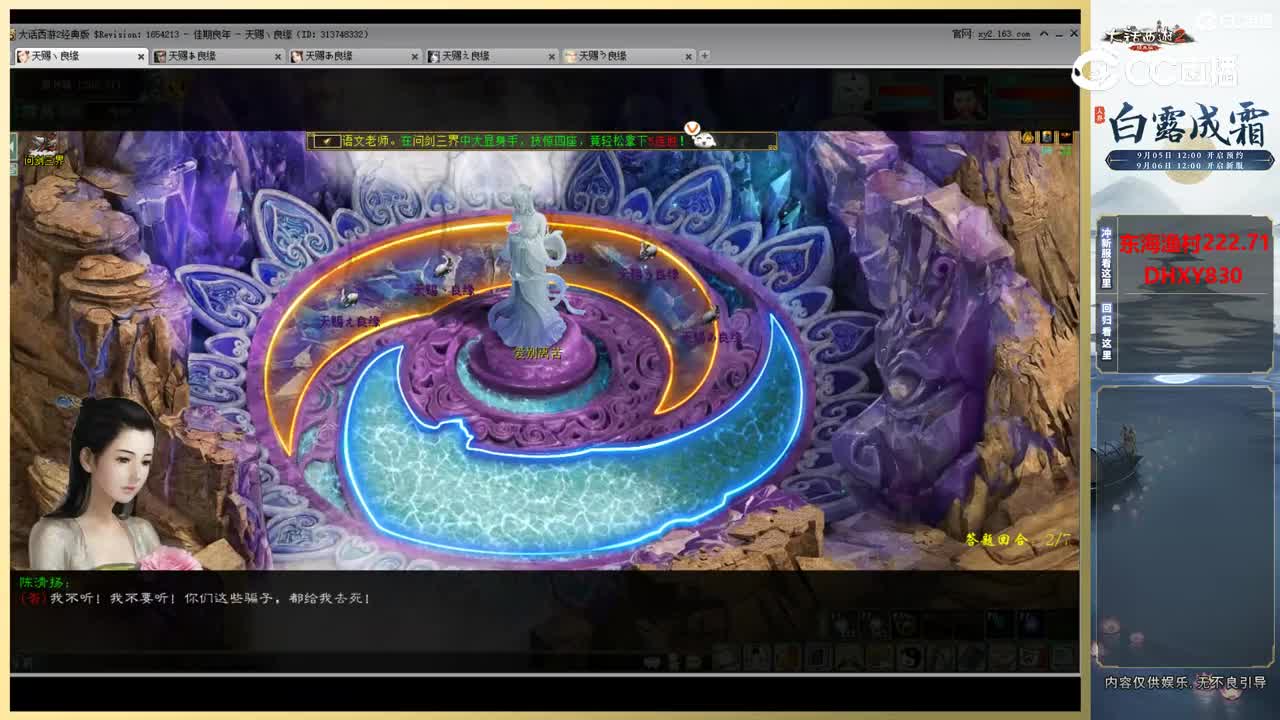Select the 回归看这里 side tab
1280x720 pixels.
1106,331
